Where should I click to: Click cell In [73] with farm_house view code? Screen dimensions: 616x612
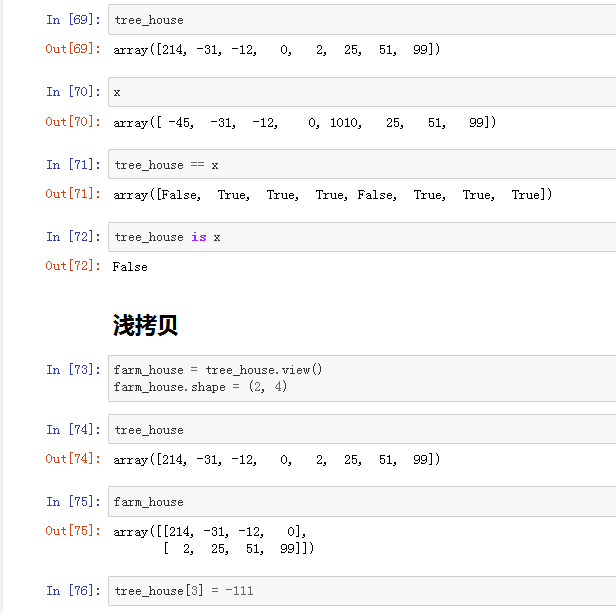pos(362,378)
